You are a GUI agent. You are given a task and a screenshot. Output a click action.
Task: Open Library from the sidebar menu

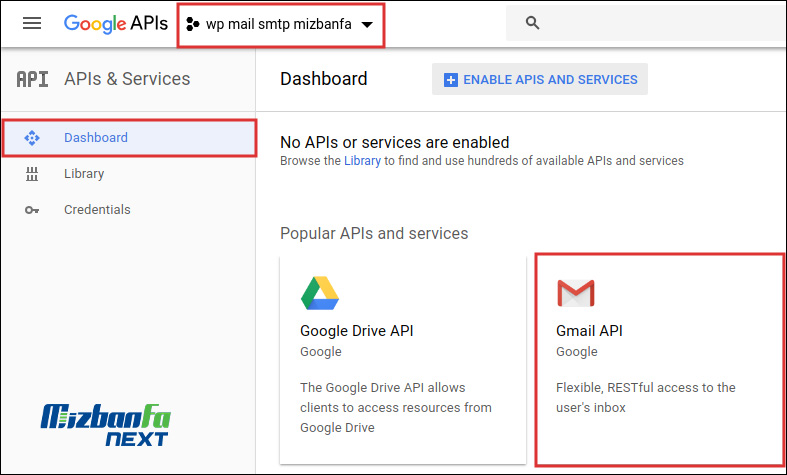pyautogui.click(x=84, y=174)
